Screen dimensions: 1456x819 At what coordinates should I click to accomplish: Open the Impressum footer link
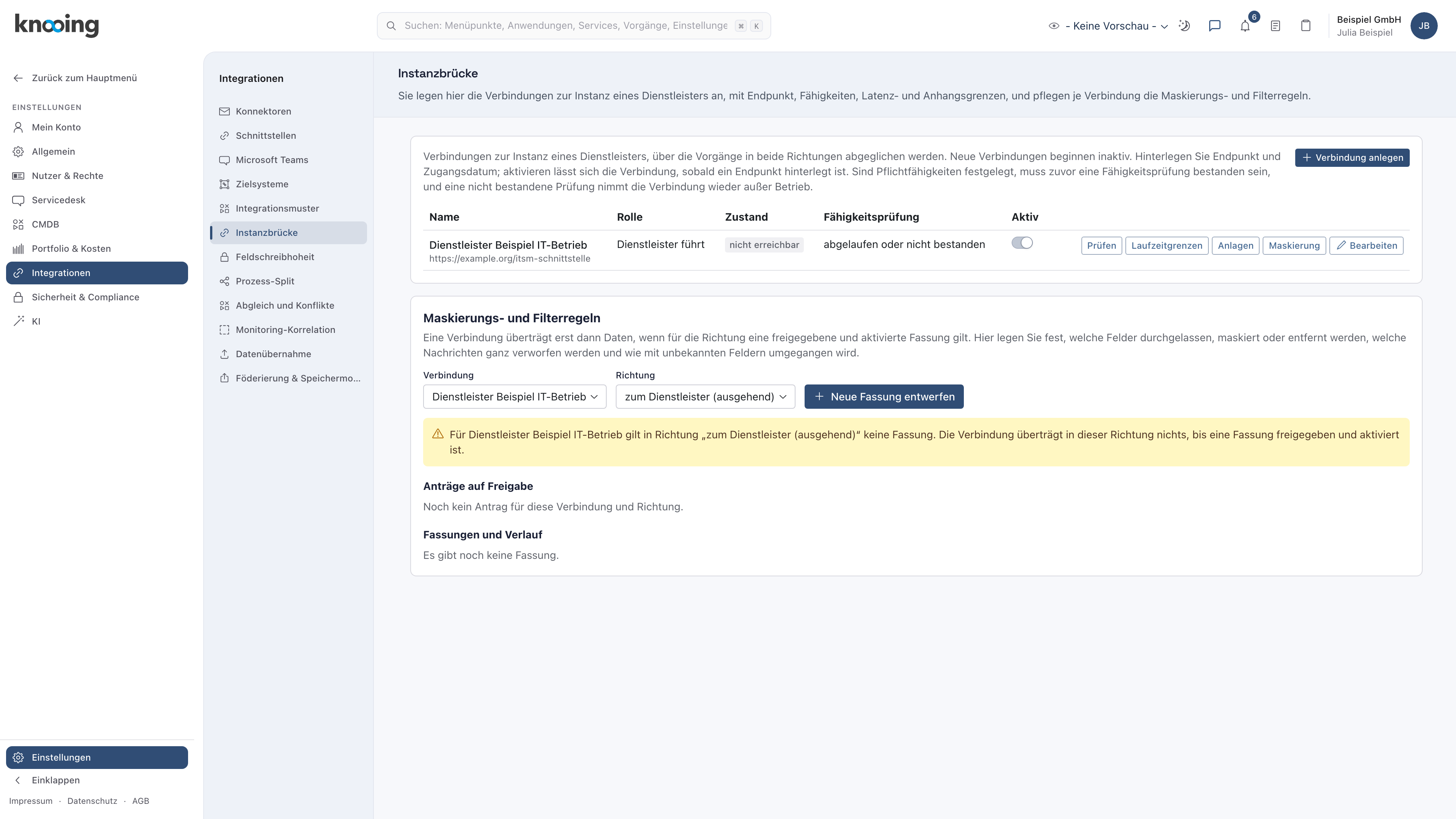pos(30,801)
